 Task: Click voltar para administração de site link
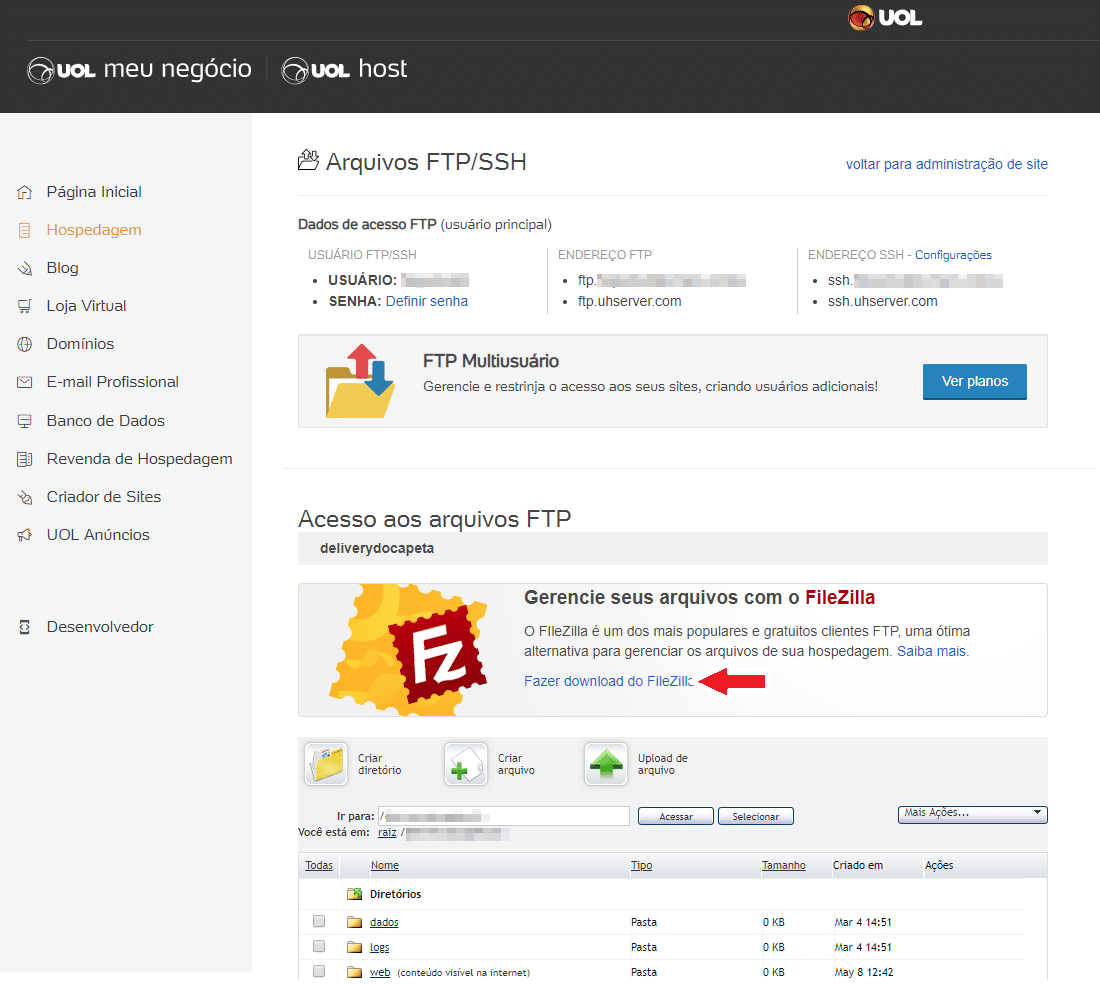(x=946, y=164)
